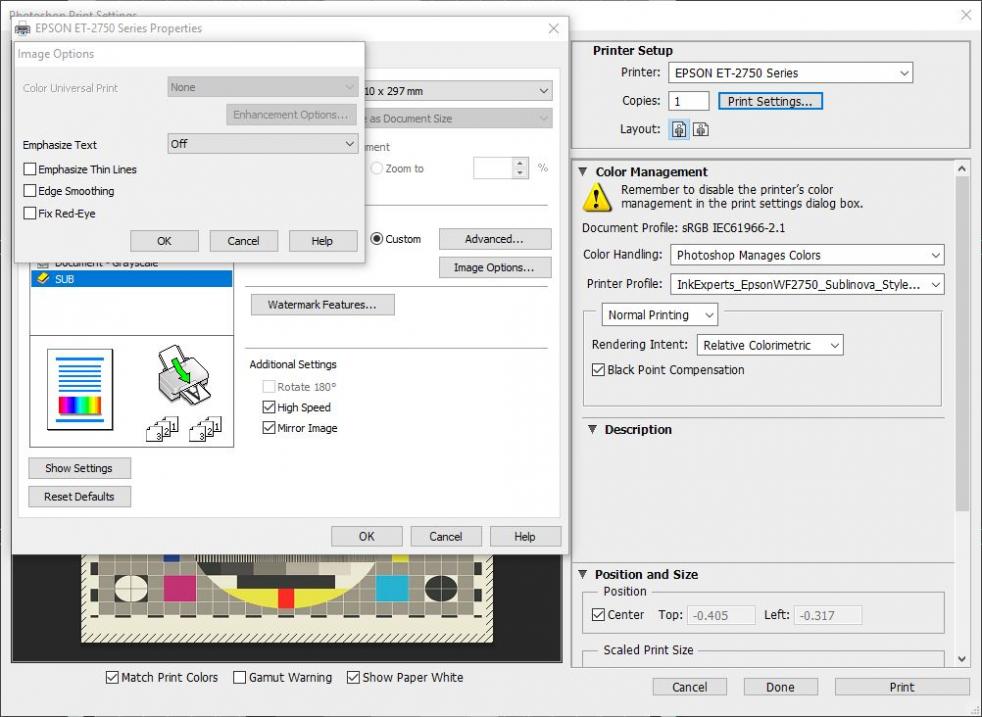Image resolution: width=982 pixels, height=717 pixels.
Task: Enable Gamut Warning checkbox
Action: coord(239,677)
